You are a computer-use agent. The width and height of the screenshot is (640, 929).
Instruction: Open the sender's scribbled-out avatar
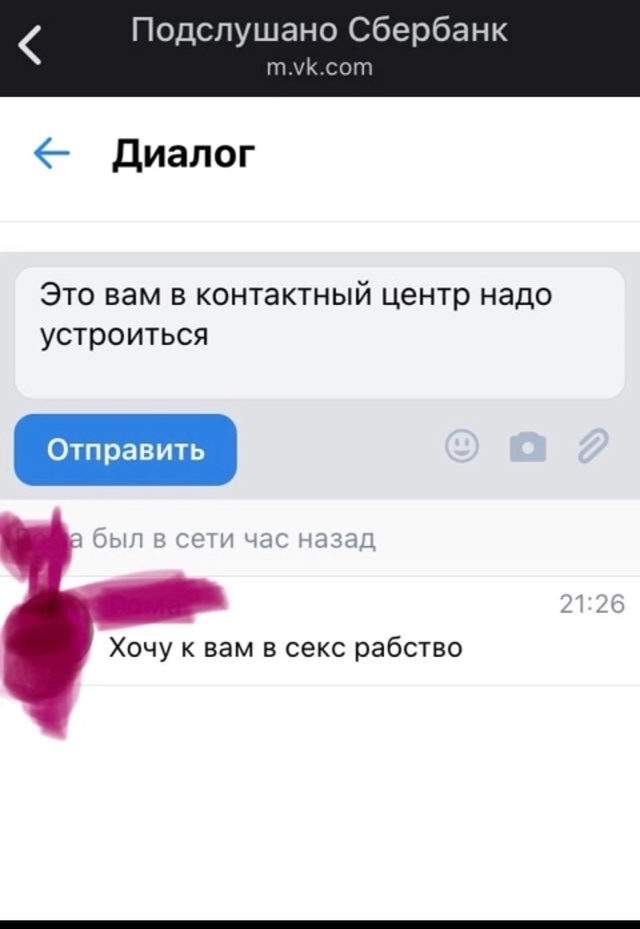coord(47,631)
